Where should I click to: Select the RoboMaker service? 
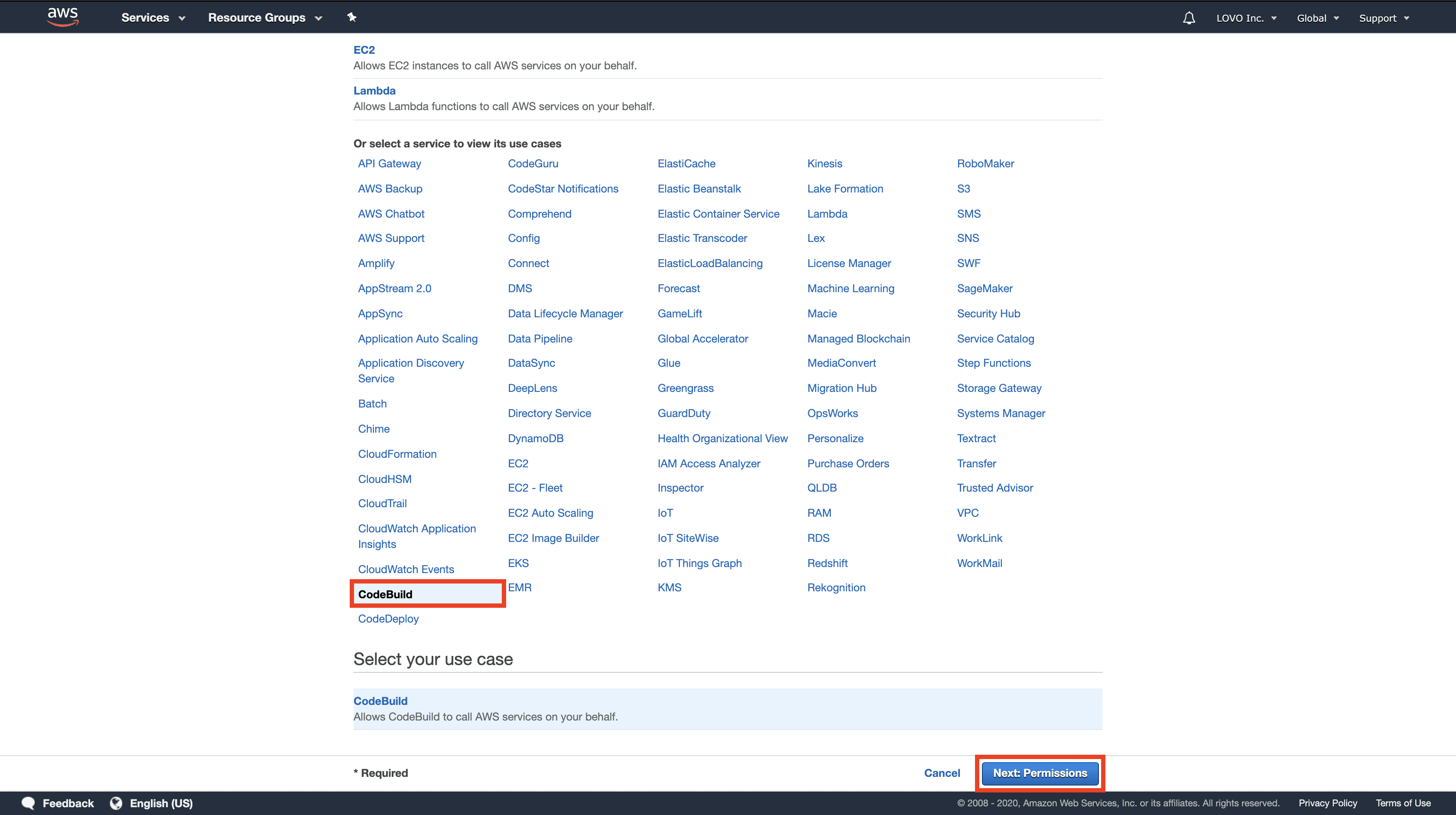985,163
